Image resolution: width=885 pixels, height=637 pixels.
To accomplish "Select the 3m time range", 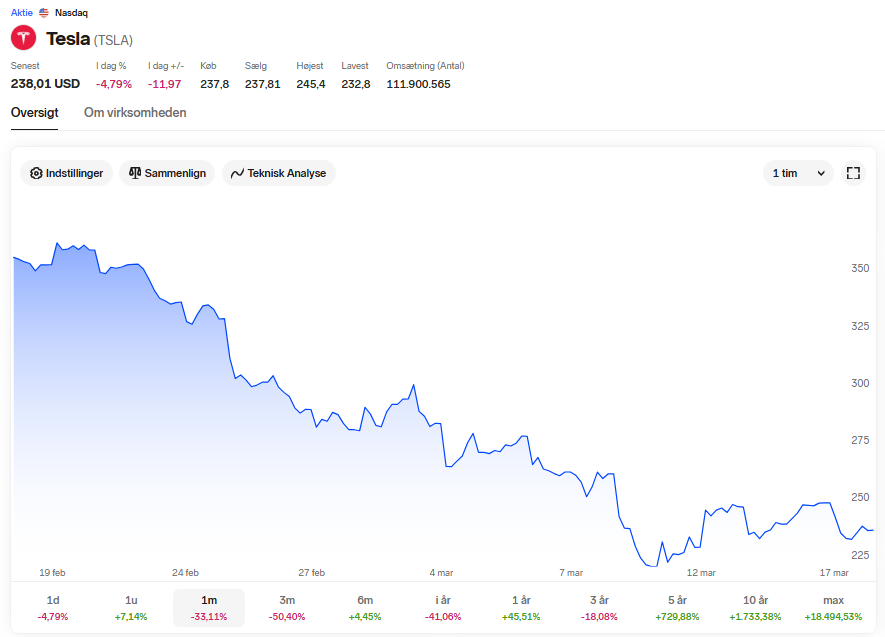I will click(x=287, y=608).
